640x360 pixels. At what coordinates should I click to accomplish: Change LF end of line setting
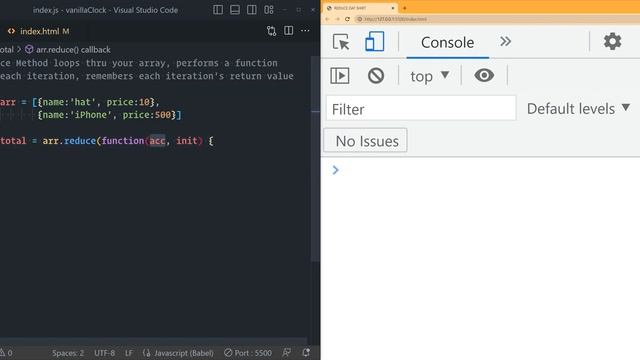(129, 353)
